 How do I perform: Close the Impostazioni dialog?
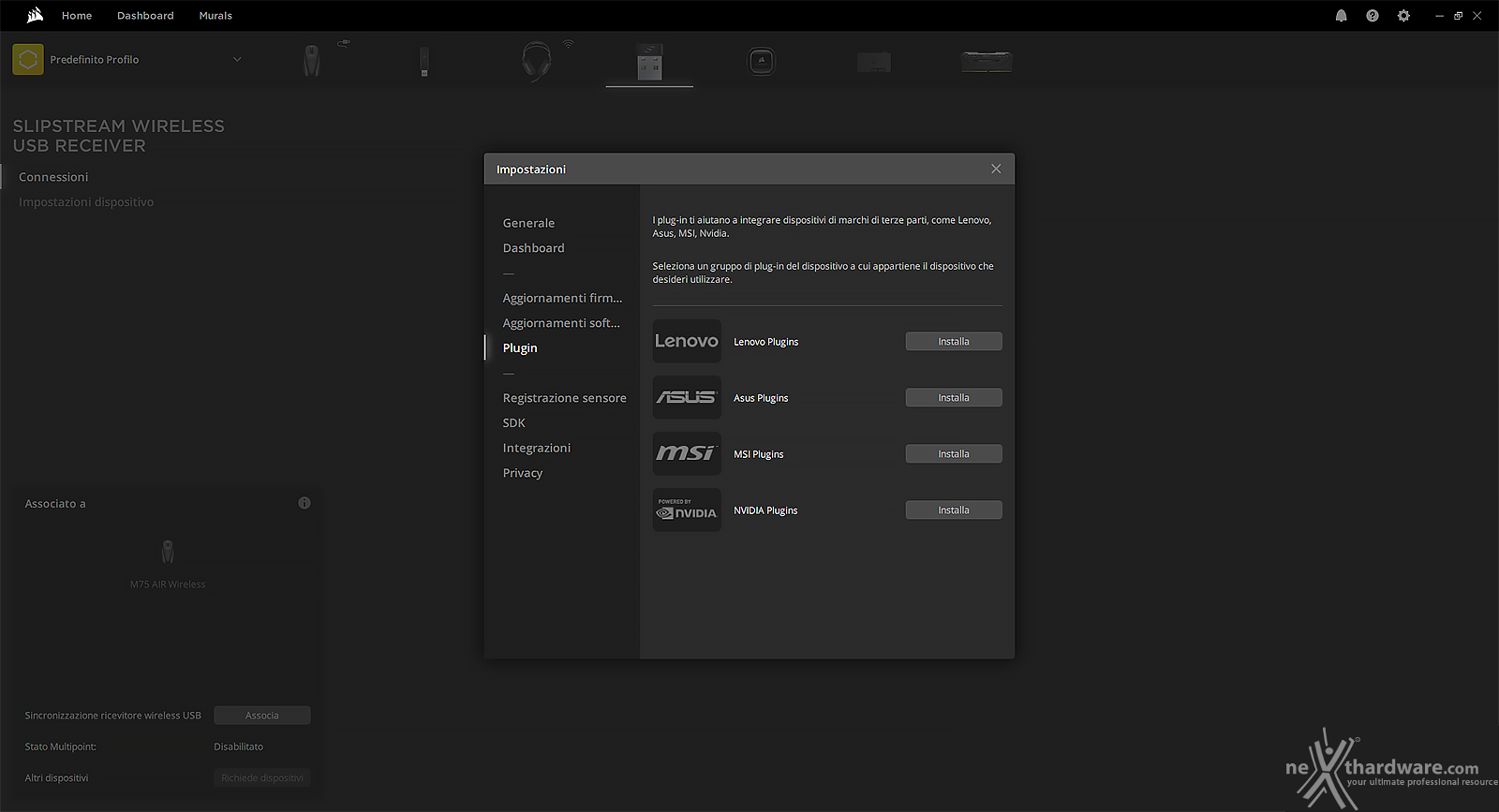996,169
